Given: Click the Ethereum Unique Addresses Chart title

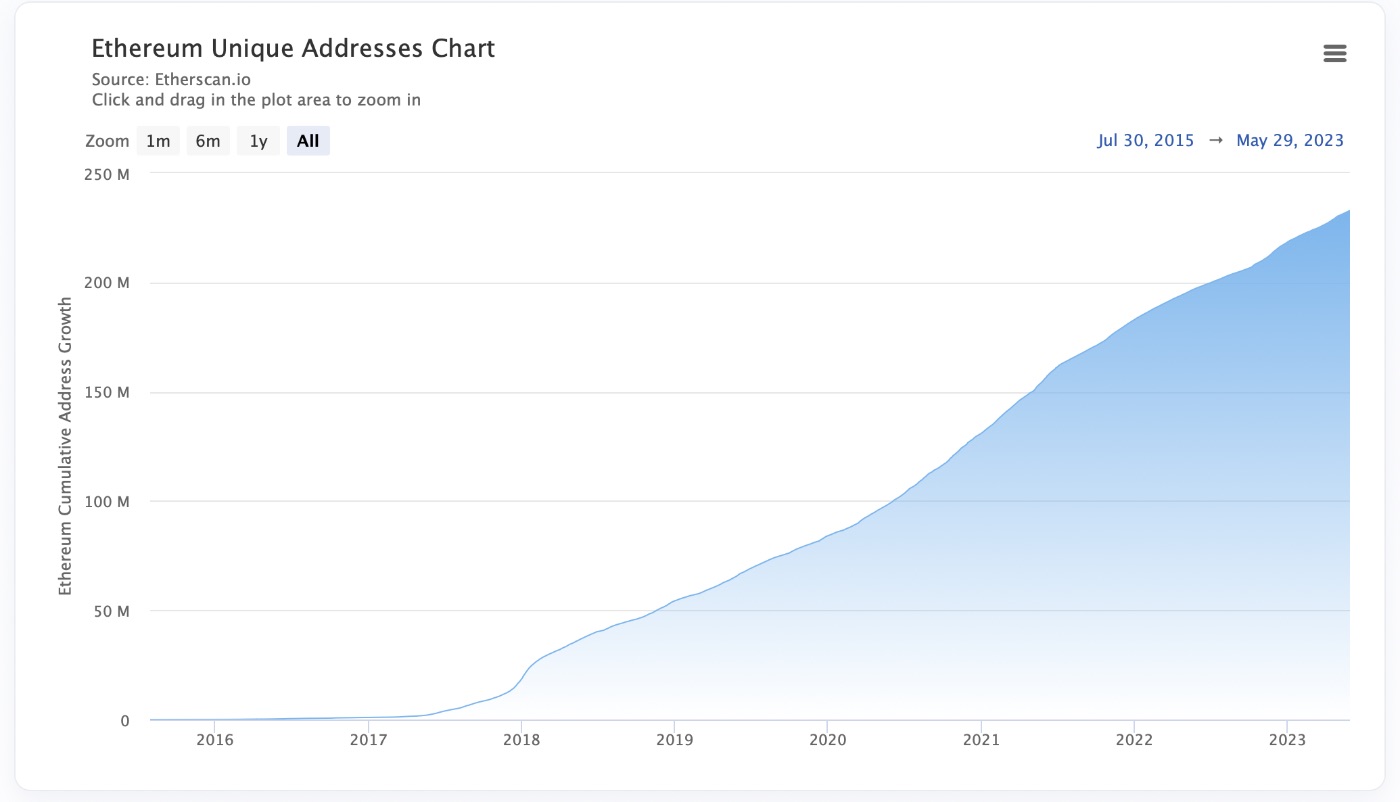Looking at the screenshot, I should [293, 48].
